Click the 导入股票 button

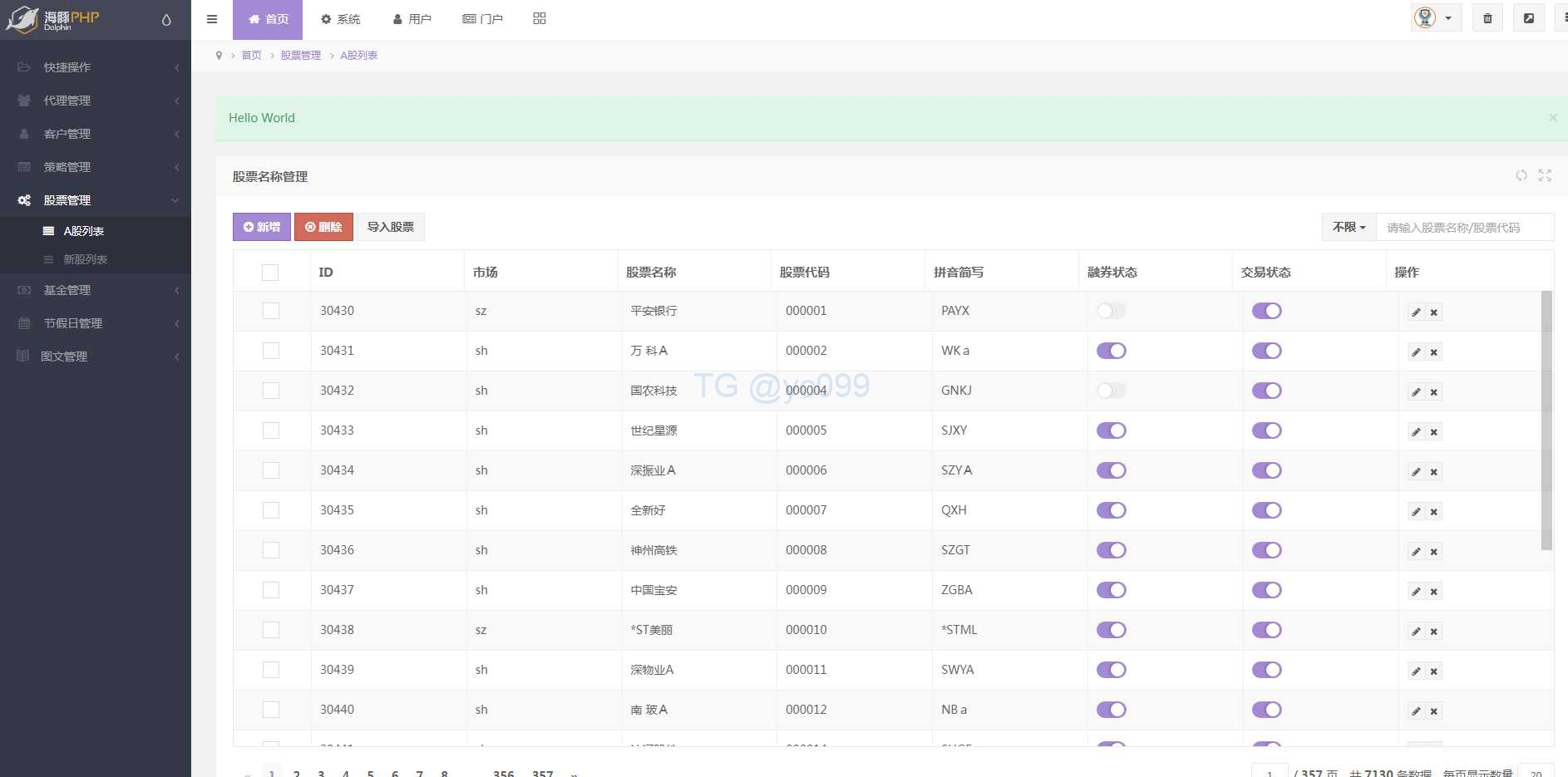coord(390,227)
